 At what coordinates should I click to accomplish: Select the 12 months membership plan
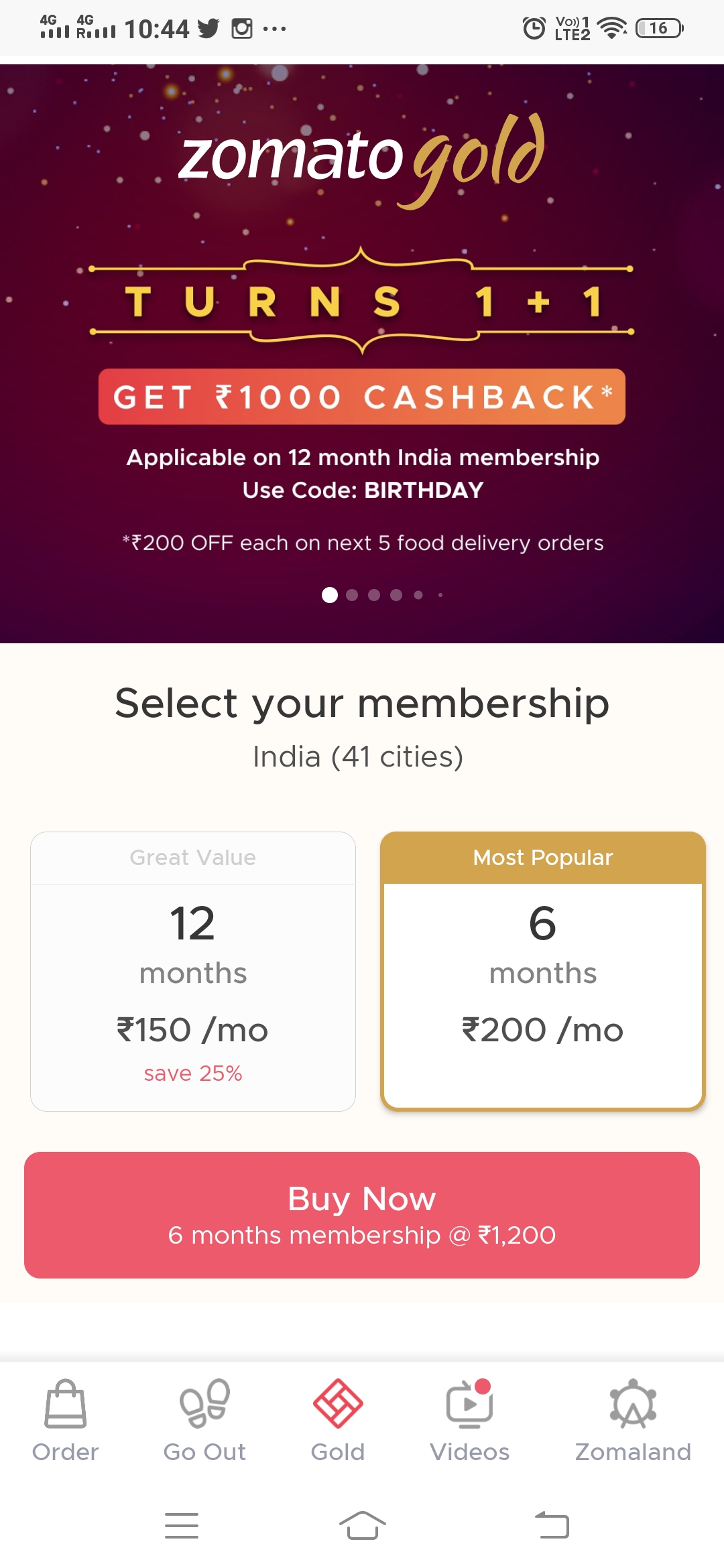(x=193, y=972)
